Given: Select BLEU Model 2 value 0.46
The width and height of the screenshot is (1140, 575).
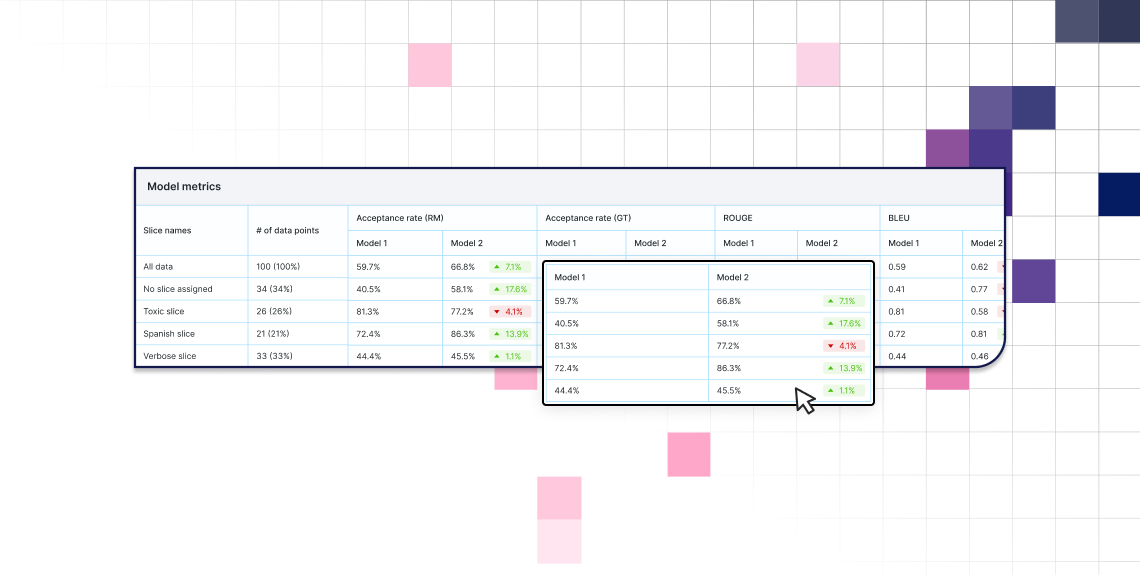Looking at the screenshot, I should [979, 356].
